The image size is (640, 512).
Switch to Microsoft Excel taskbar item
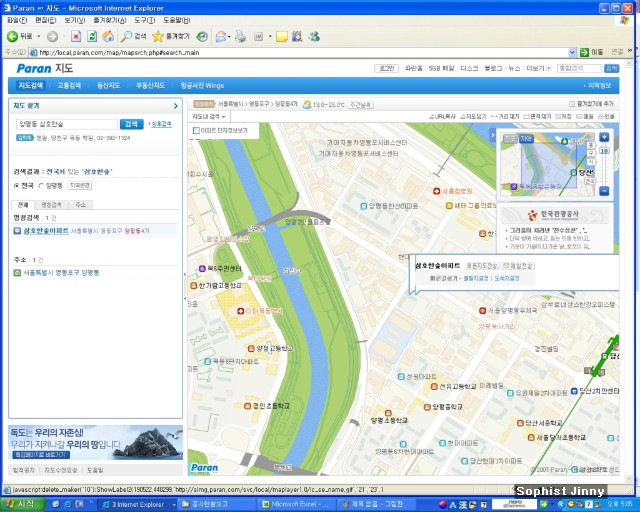point(296,505)
